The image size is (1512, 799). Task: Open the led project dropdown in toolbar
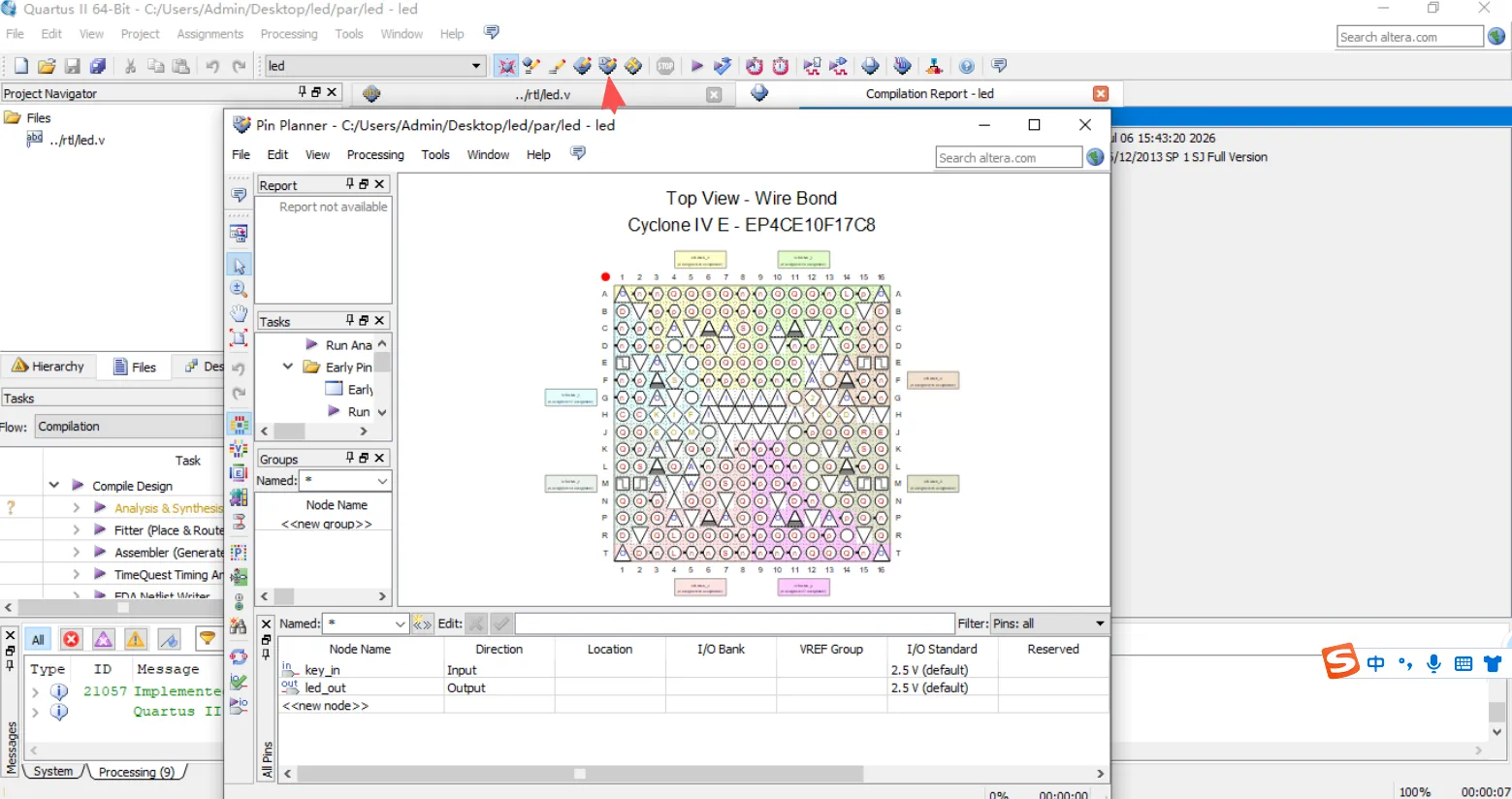(476, 66)
